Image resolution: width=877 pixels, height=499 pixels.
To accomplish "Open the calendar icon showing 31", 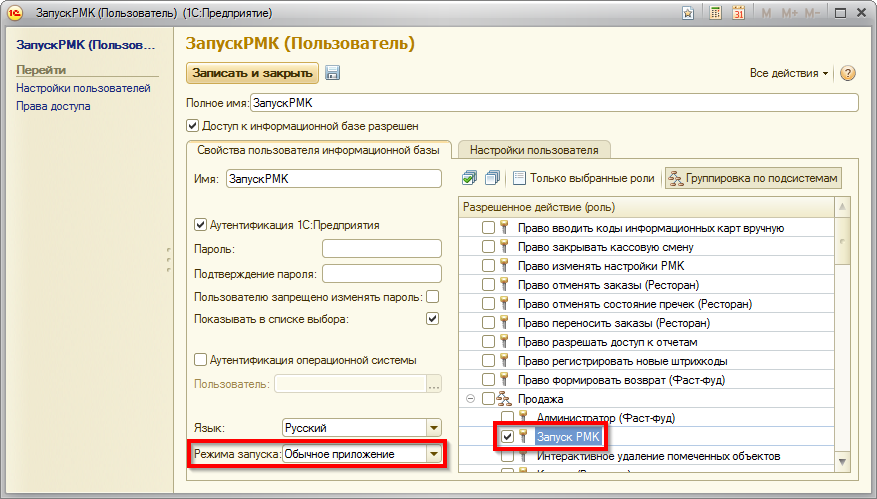I will click(738, 14).
